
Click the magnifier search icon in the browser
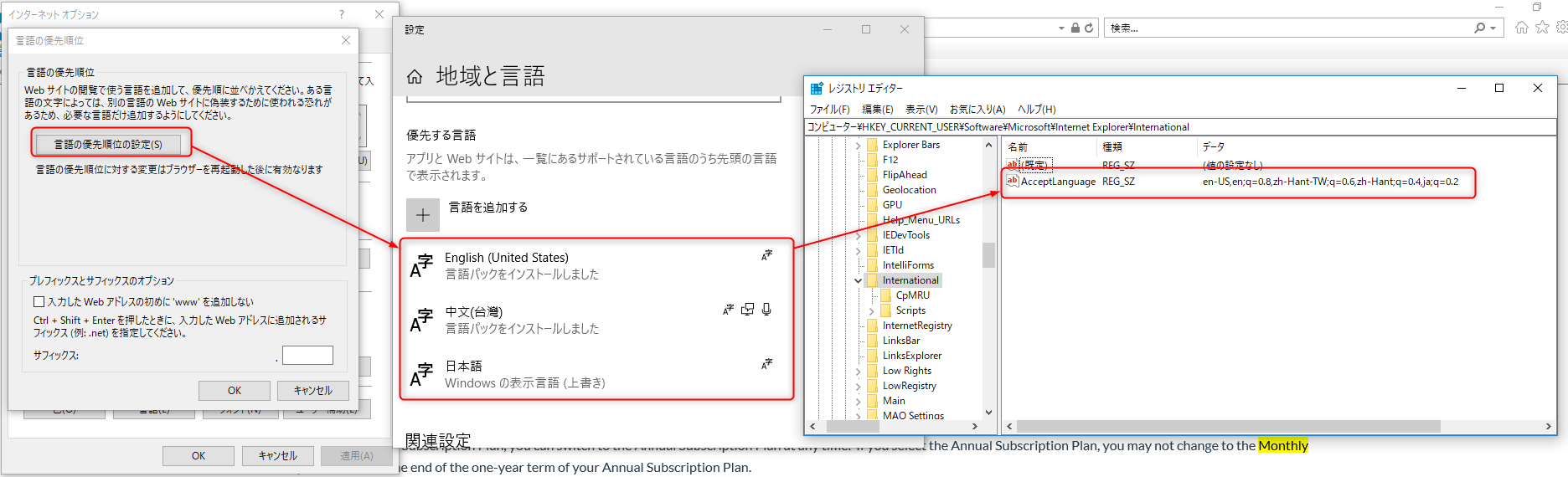(1480, 28)
